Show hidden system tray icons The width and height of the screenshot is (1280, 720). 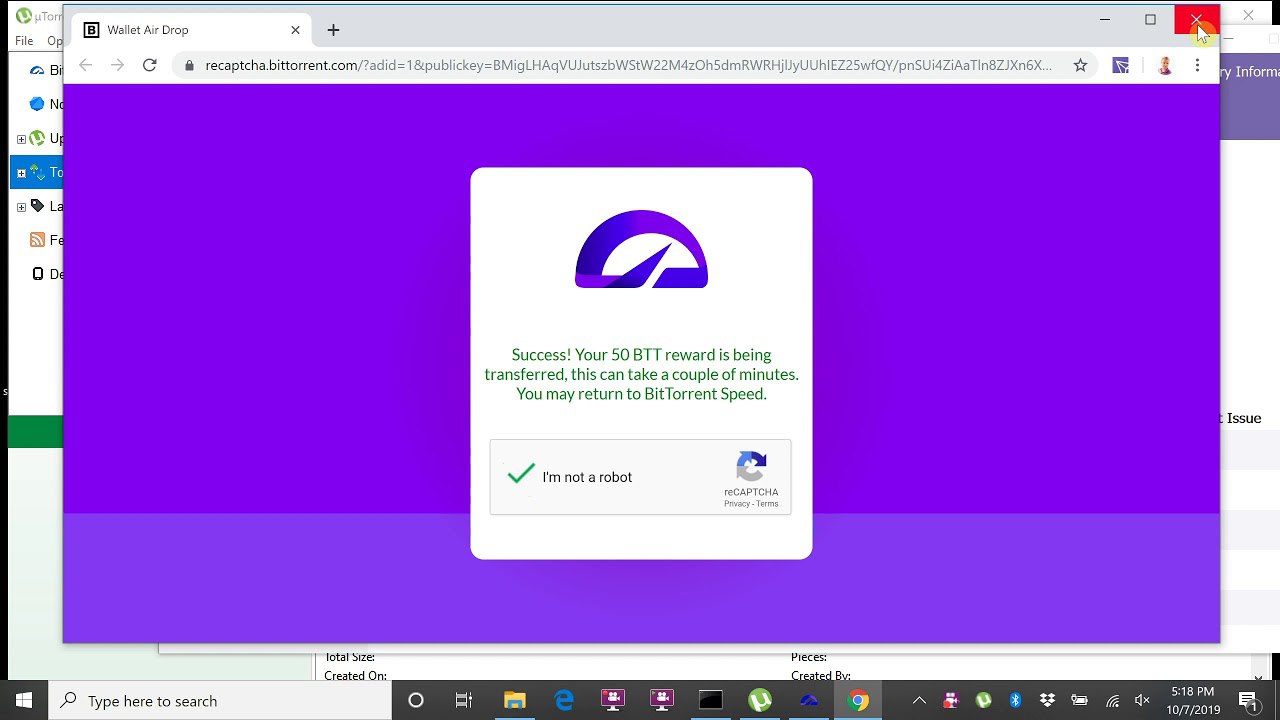click(919, 700)
